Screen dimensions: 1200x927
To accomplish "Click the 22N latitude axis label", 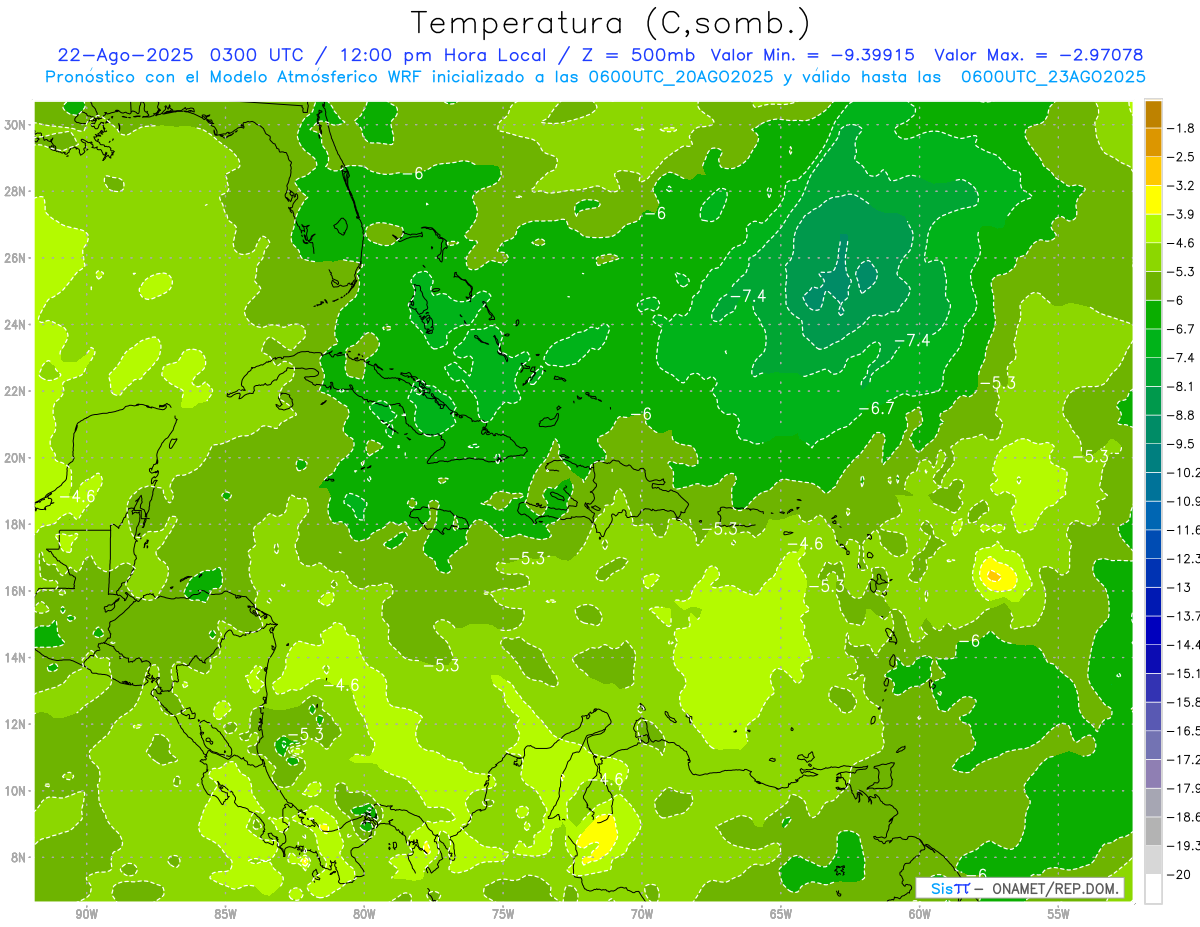I will click(17, 391).
